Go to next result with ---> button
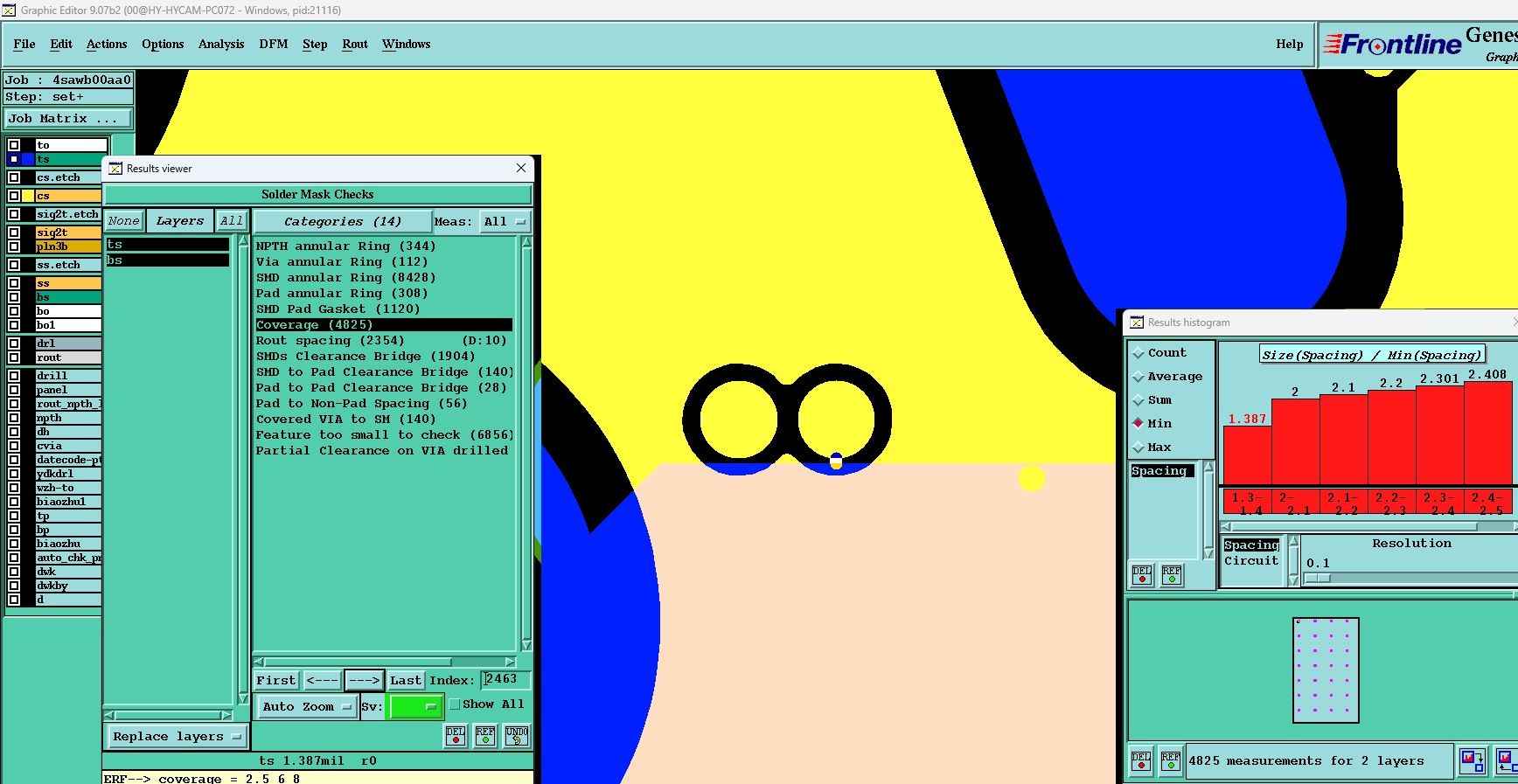1518x784 pixels. (x=365, y=680)
